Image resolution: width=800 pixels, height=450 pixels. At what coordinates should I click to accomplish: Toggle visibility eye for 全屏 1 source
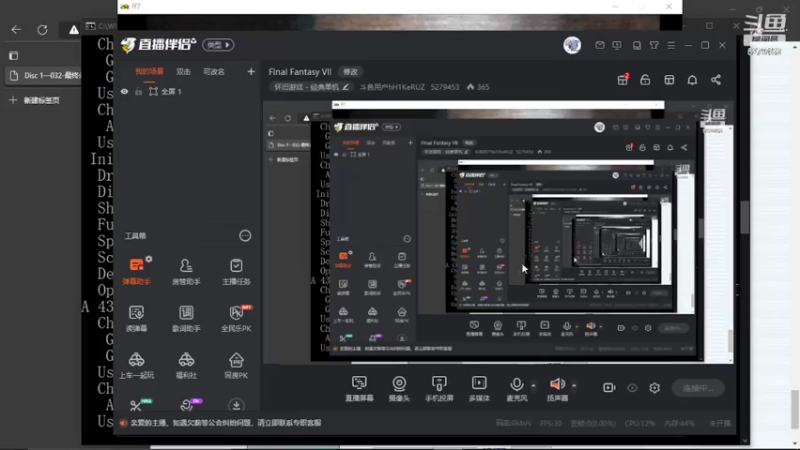click(x=124, y=91)
